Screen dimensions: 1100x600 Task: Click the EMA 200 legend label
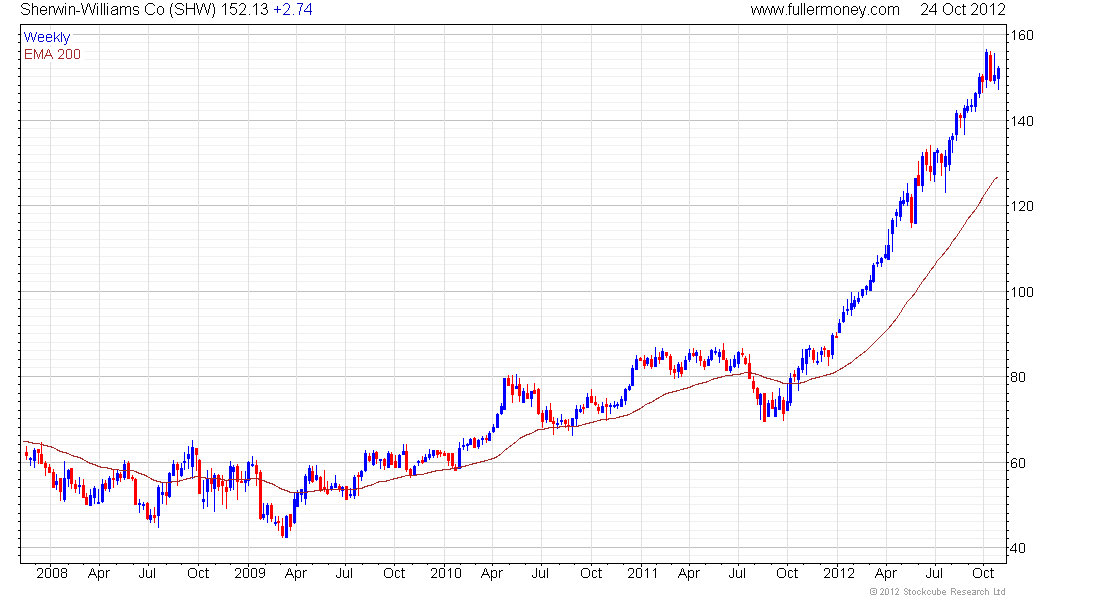53,54
